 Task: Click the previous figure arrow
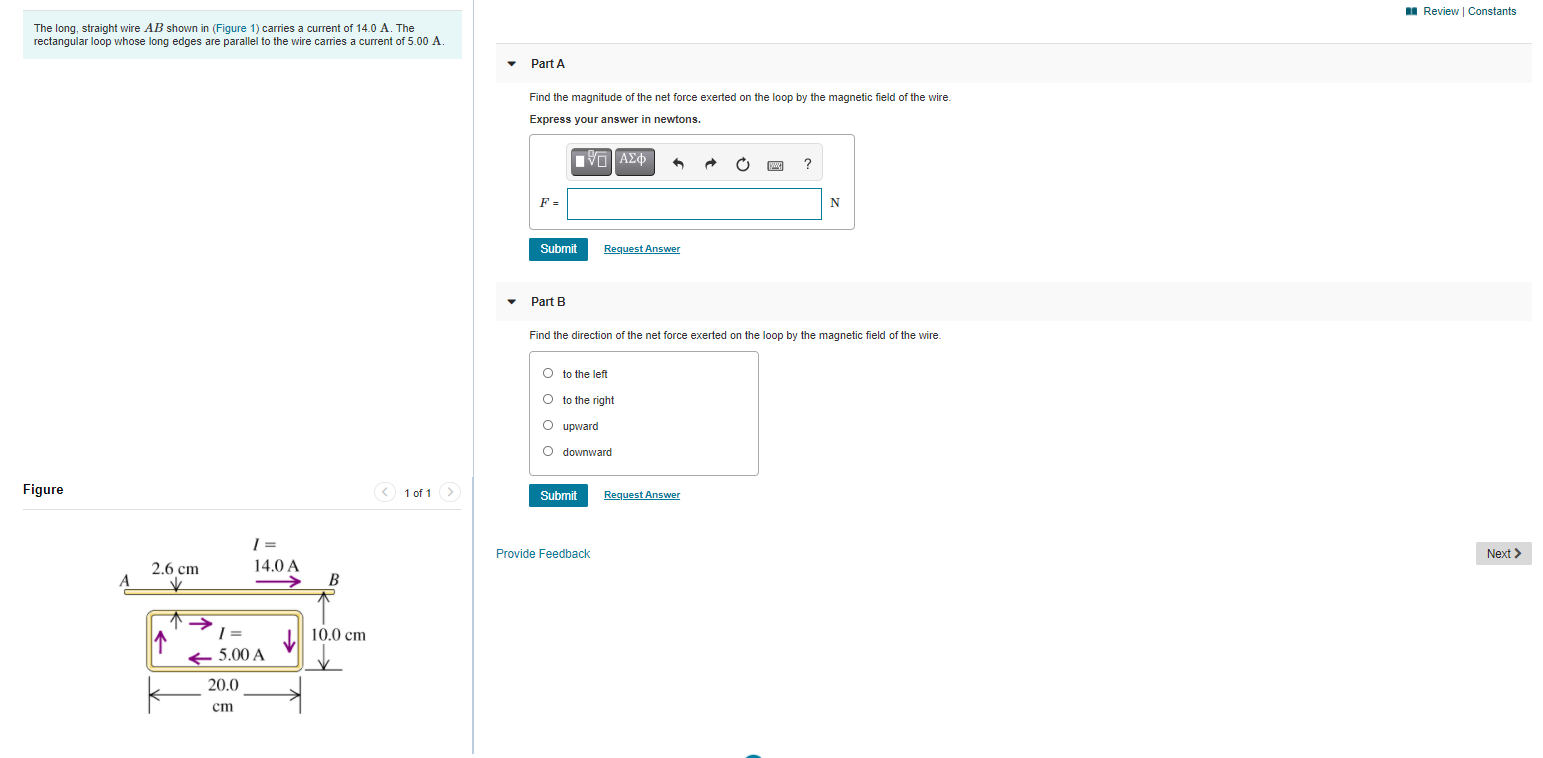coord(384,492)
